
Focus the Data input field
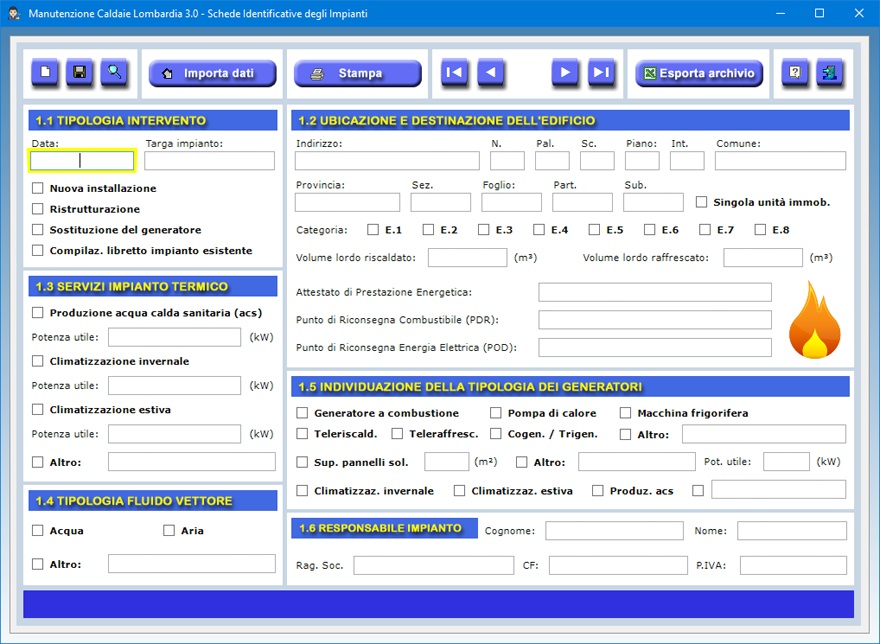82,161
